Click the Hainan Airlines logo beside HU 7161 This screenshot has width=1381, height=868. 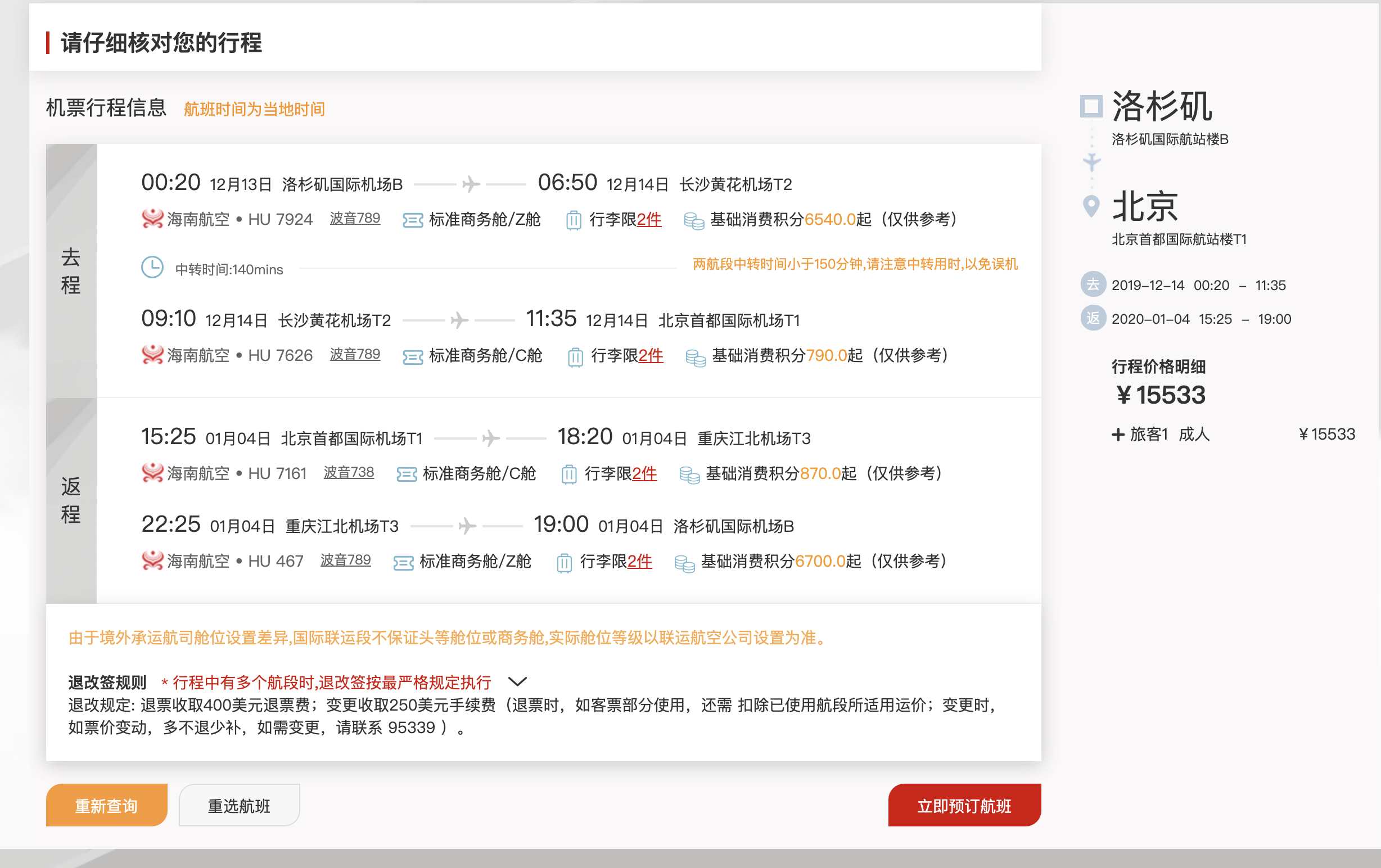tap(152, 473)
